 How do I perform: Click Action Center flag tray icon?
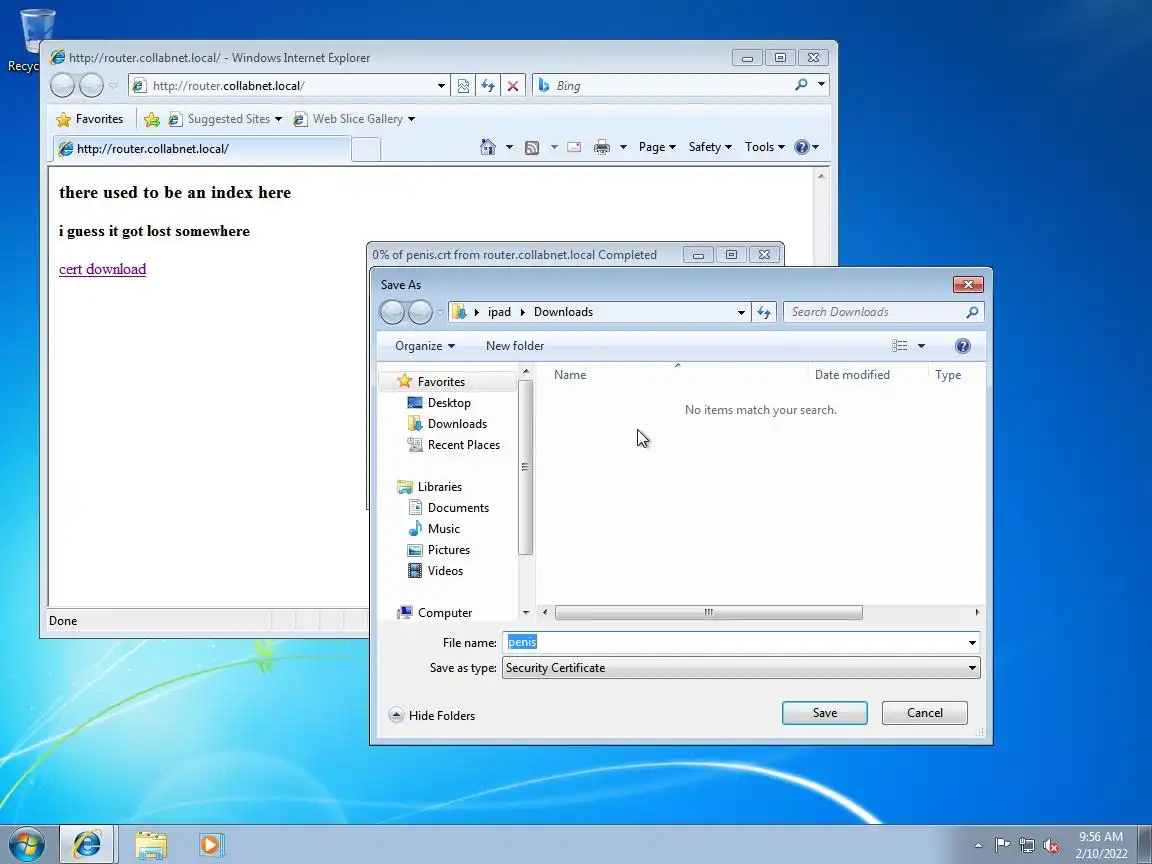click(1002, 846)
